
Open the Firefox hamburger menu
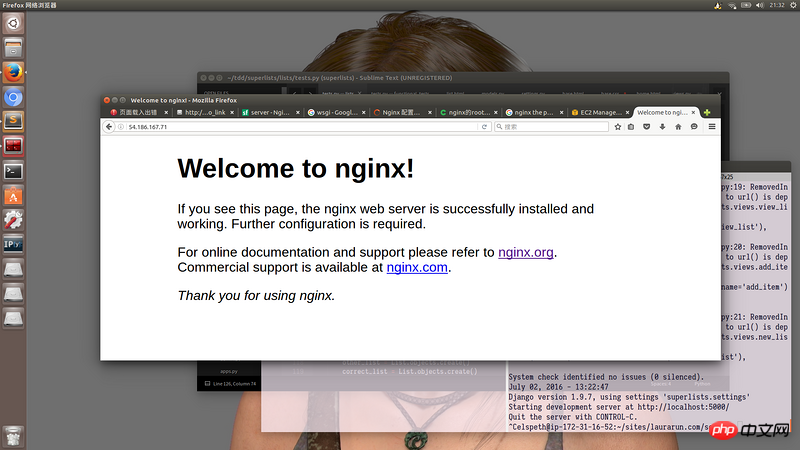click(x=712, y=127)
